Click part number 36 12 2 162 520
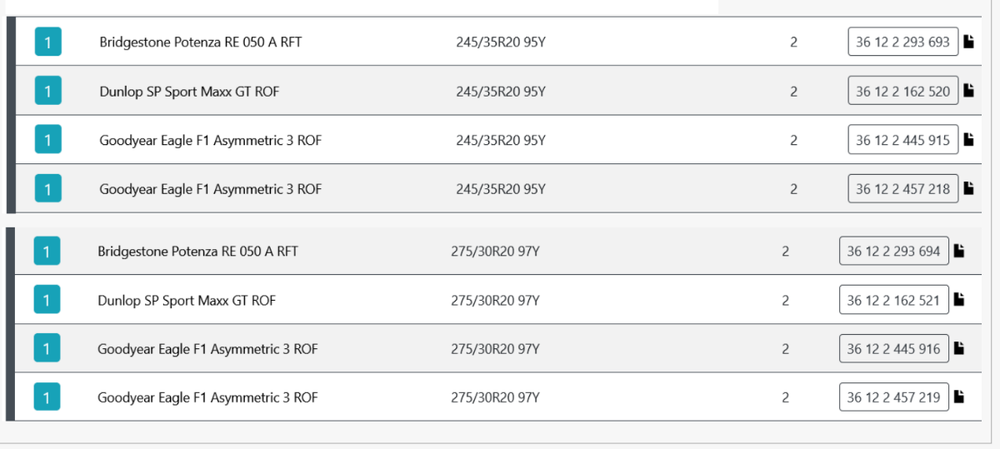The height and width of the screenshot is (449, 1000). 902,91
